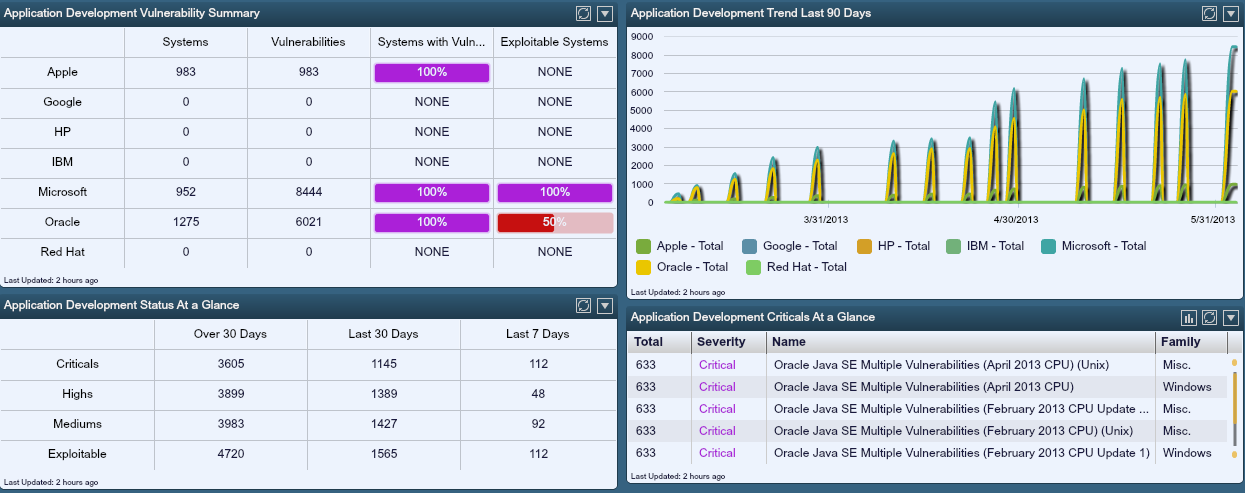This screenshot has width=1245, height=493.
Task: Click Google row label in summary table
Action: 62,102
